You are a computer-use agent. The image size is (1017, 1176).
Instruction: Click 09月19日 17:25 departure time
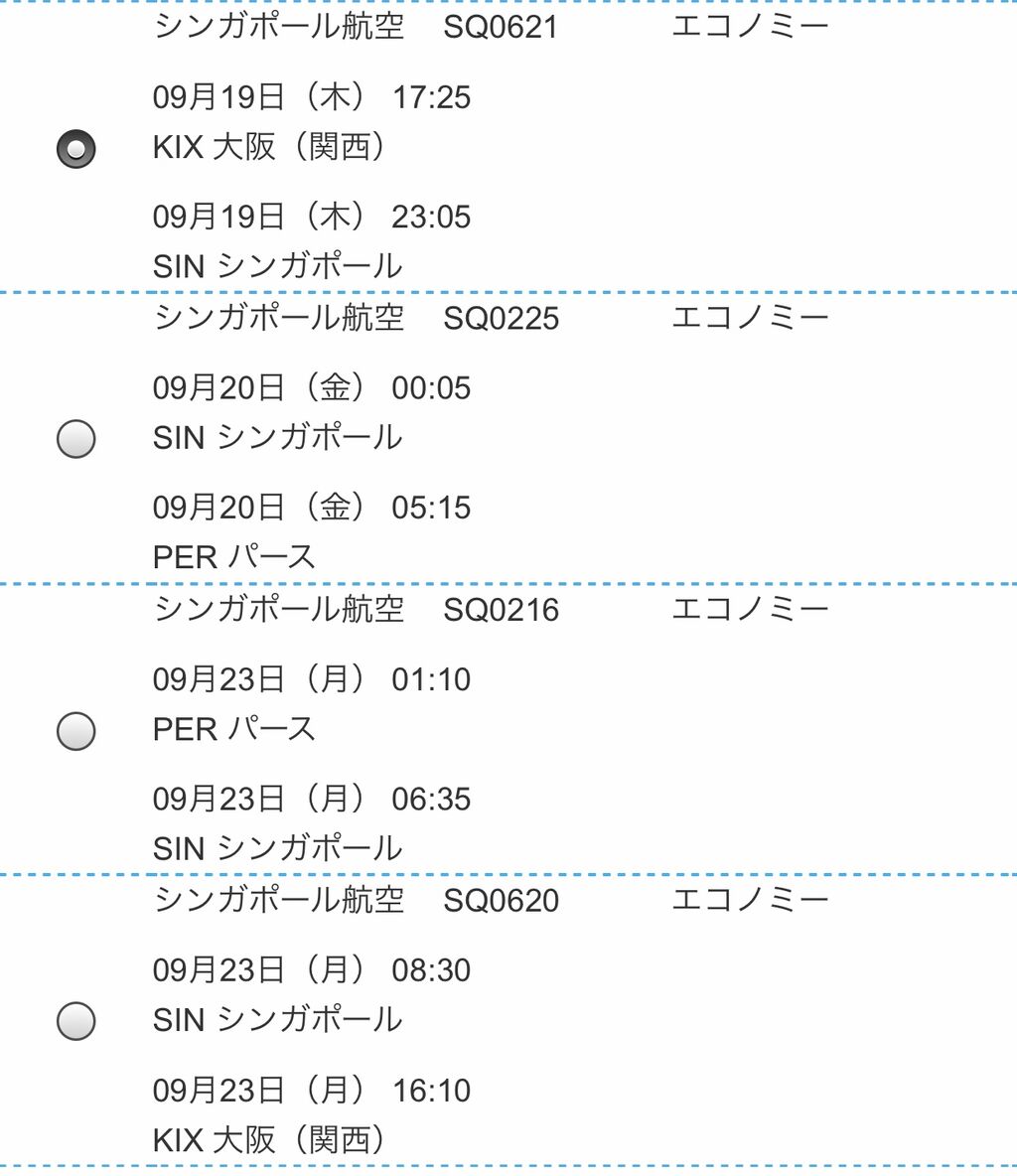311,97
